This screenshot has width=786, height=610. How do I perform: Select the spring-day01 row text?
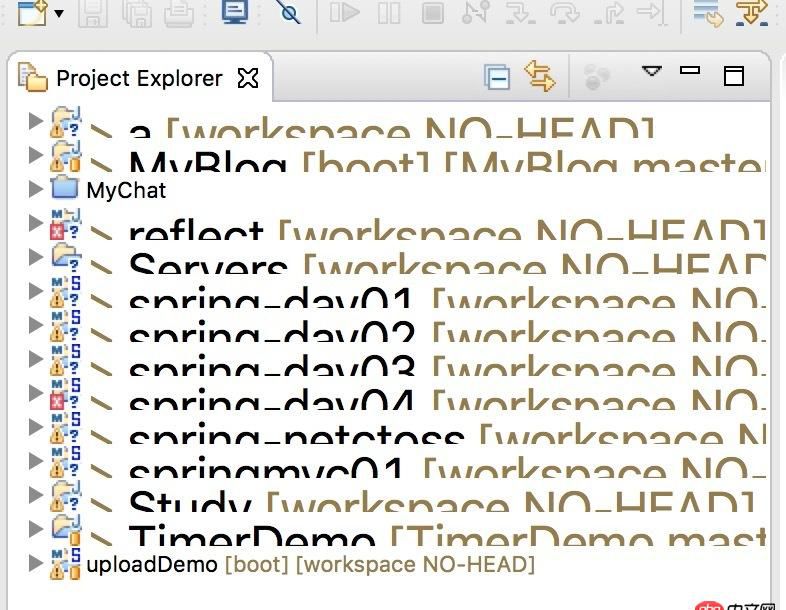coord(447,297)
